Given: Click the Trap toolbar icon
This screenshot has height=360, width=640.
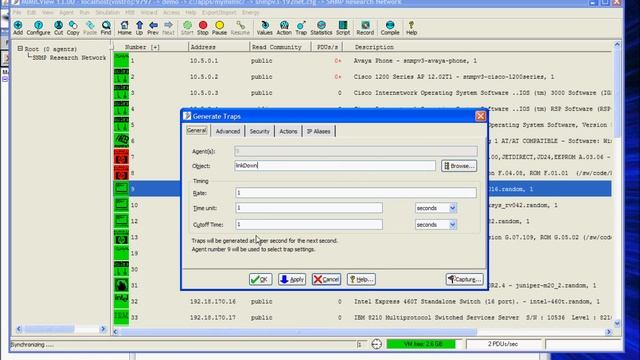Looking at the screenshot, I should coord(301,28).
